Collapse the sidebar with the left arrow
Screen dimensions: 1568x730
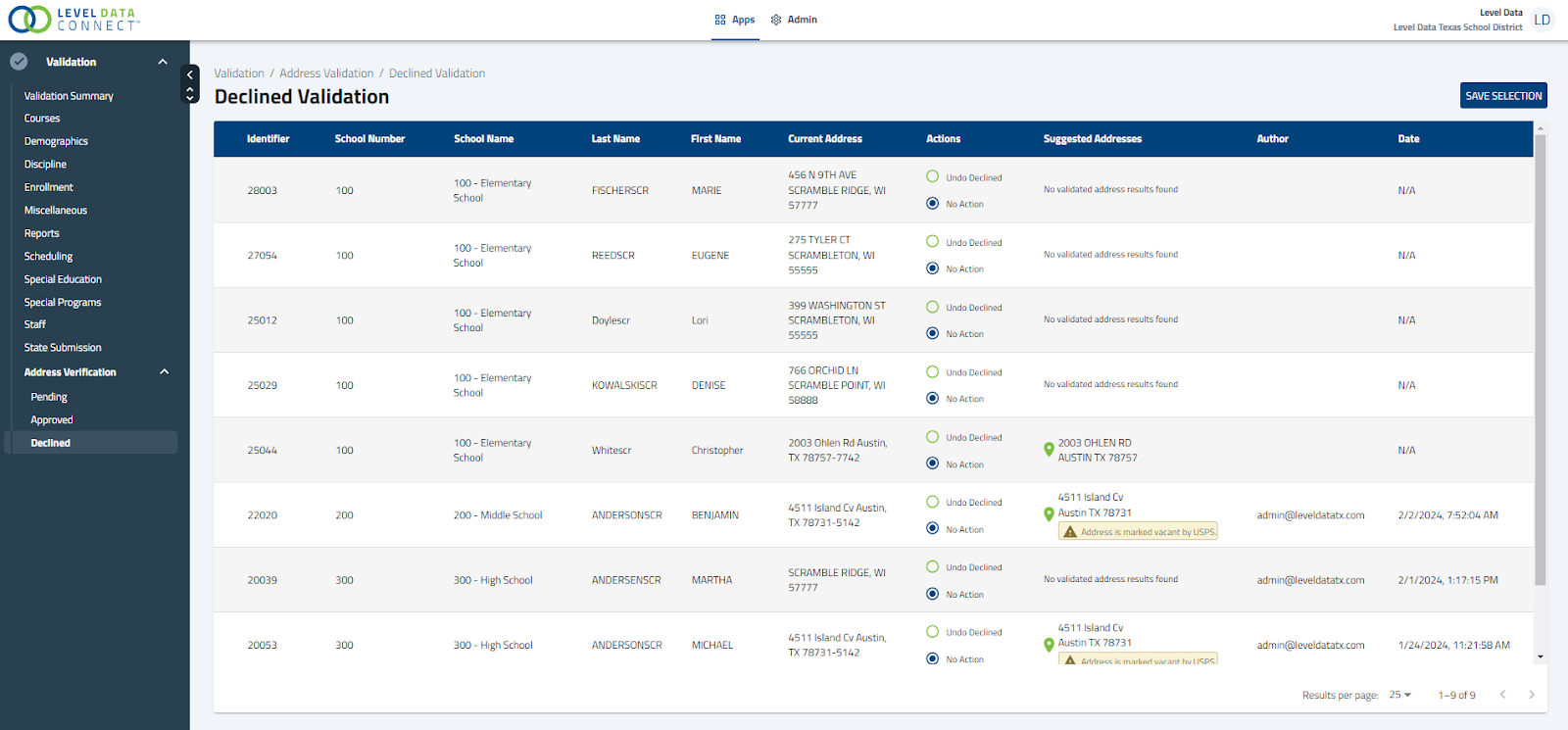(190, 74)
